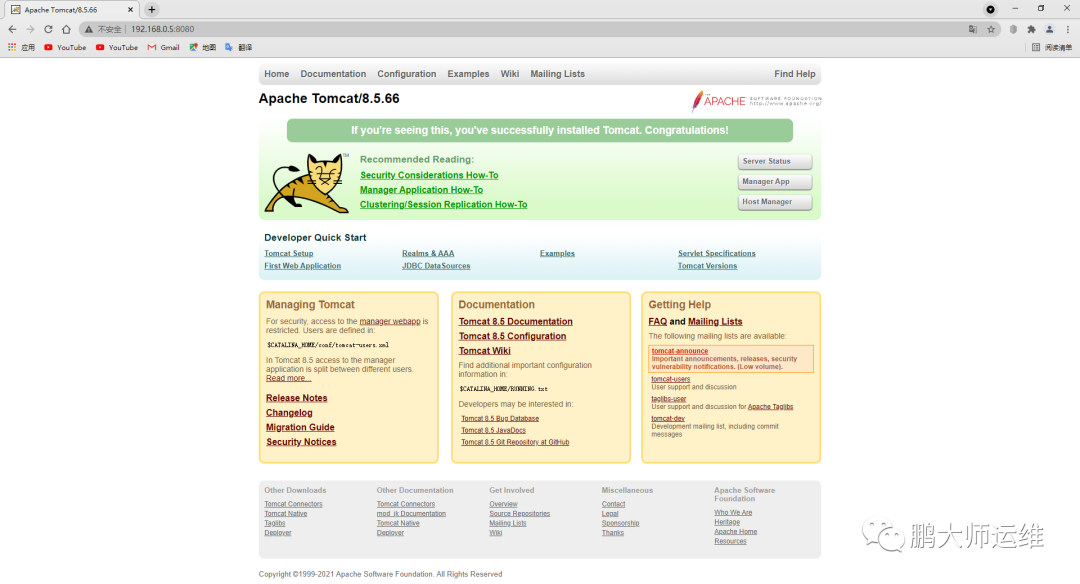Screen dimensions: 1080x584
Task: Click the translate page icon
Action: (973, 29)
